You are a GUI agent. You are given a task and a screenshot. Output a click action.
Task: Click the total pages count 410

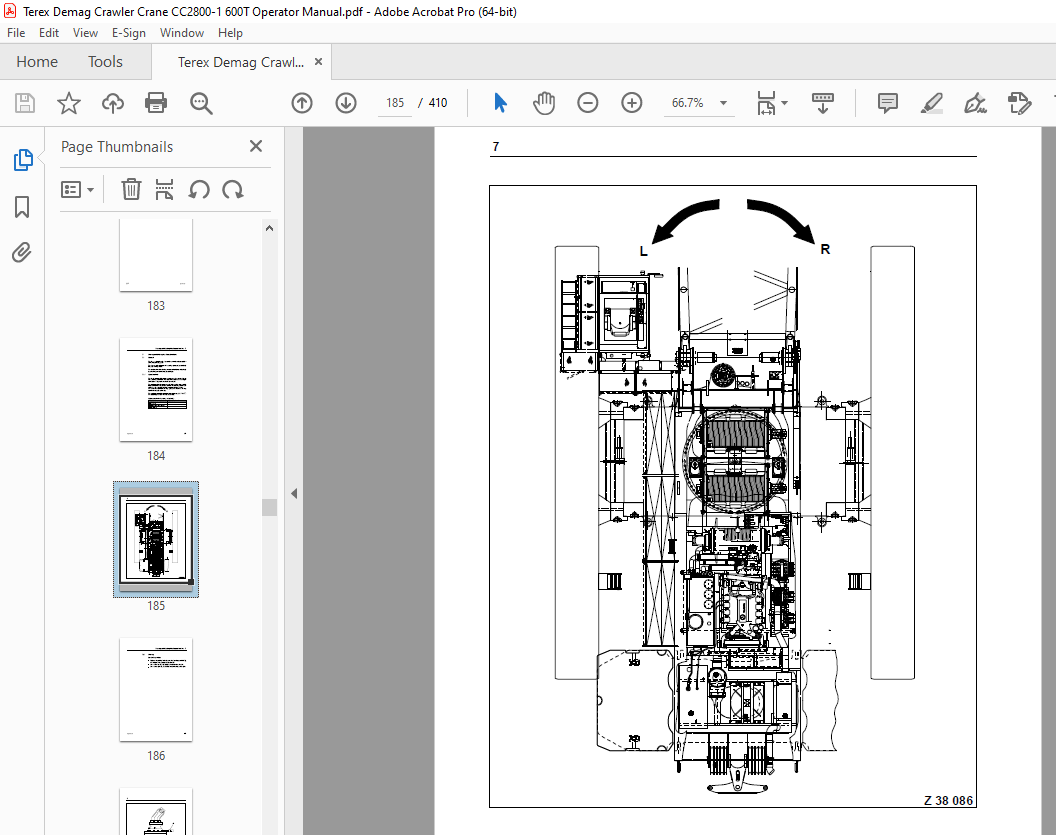(438, 103)
